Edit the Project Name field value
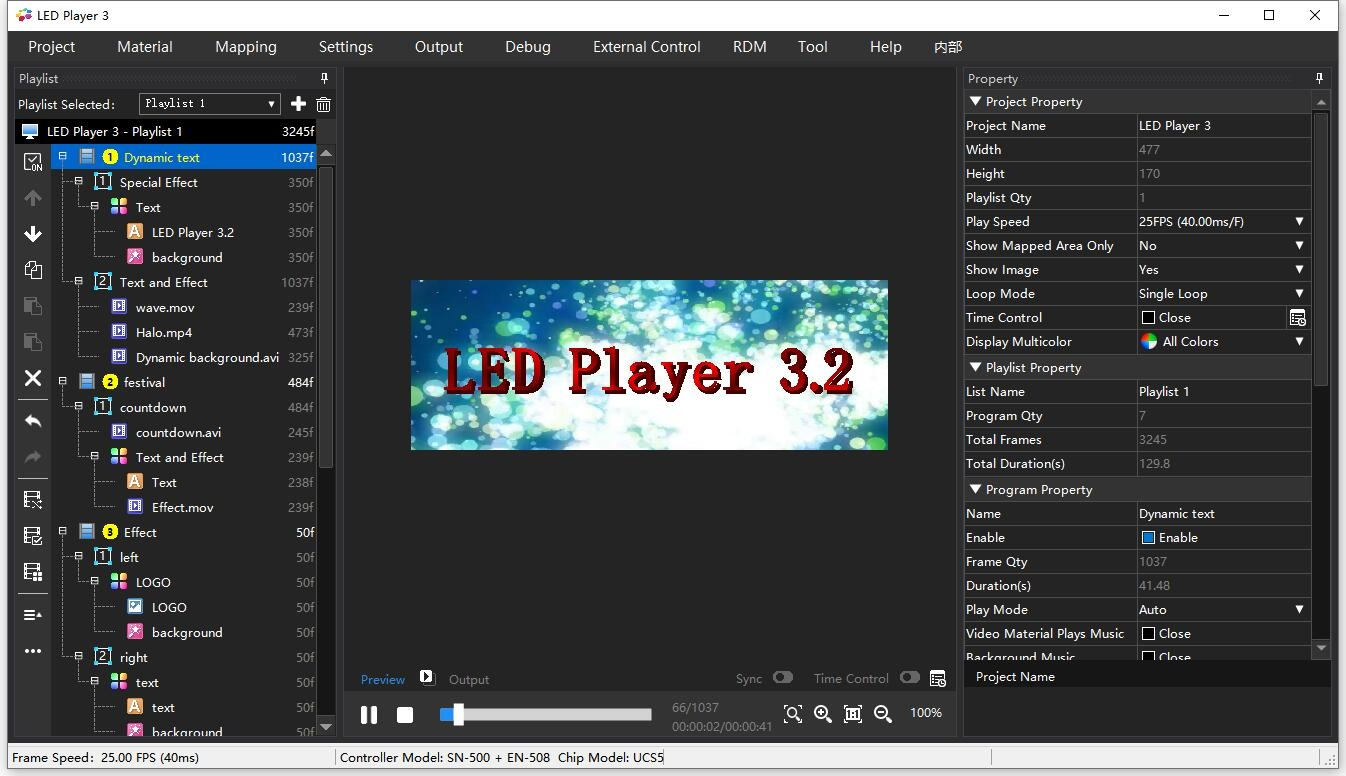 pyautogui.click(x=1223, y=126)
